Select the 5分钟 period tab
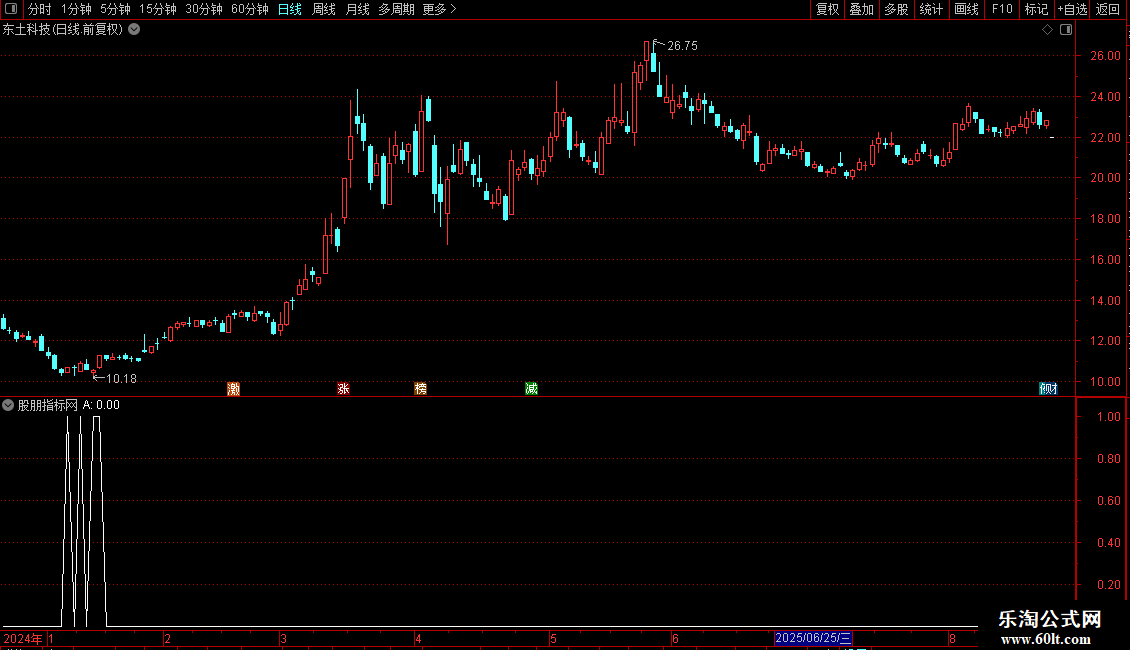This screenshot has height=650, width=1130. [x=115, y=9]
